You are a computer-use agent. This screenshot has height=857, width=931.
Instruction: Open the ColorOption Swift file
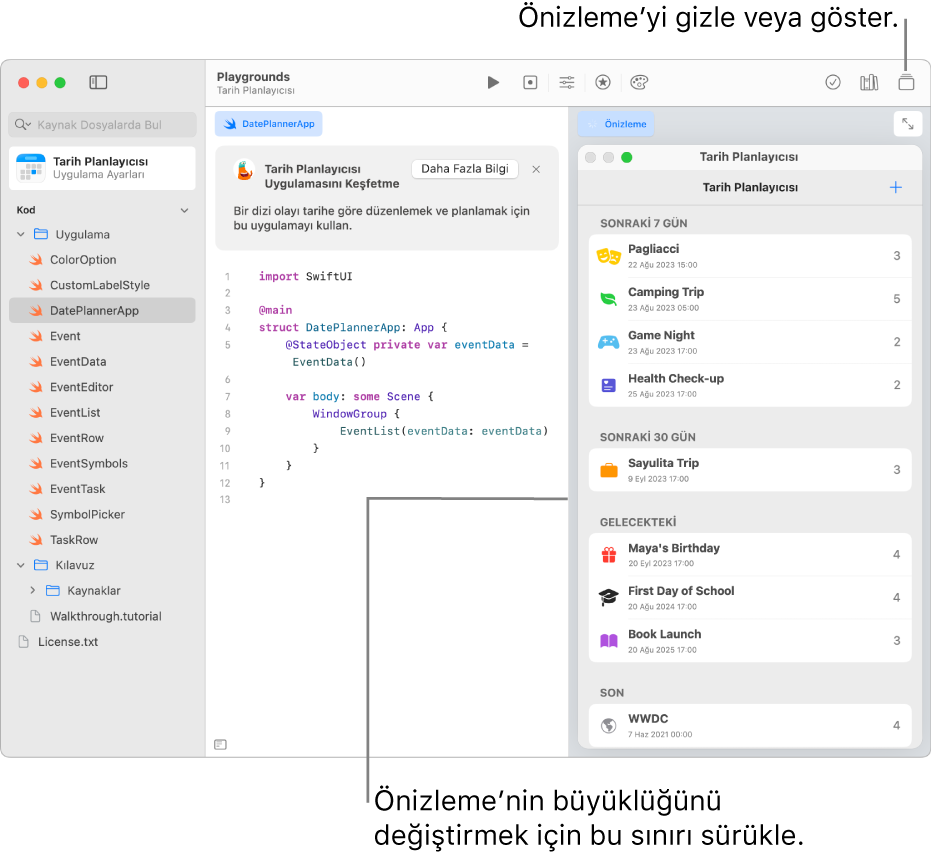[102, 260]
